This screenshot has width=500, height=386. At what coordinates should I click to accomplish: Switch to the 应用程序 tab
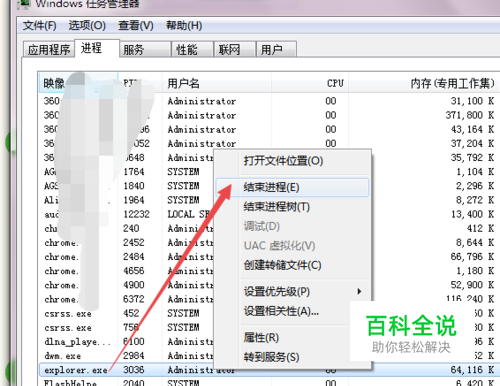coord(49,50)
